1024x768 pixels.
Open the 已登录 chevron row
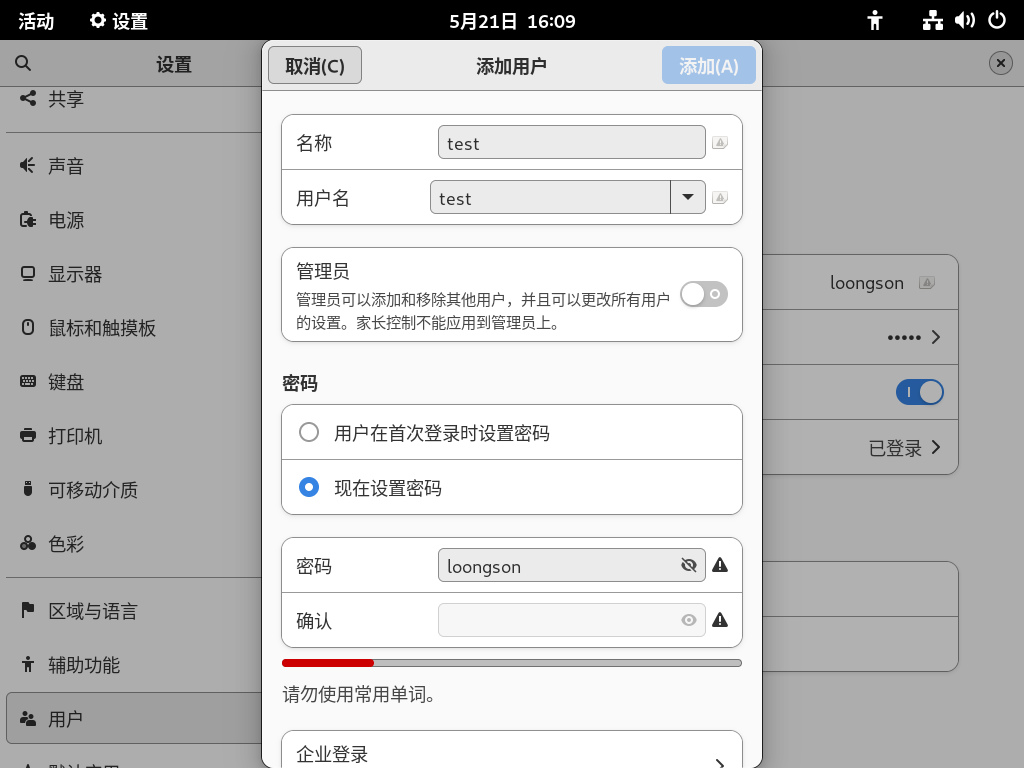[906, 448]
